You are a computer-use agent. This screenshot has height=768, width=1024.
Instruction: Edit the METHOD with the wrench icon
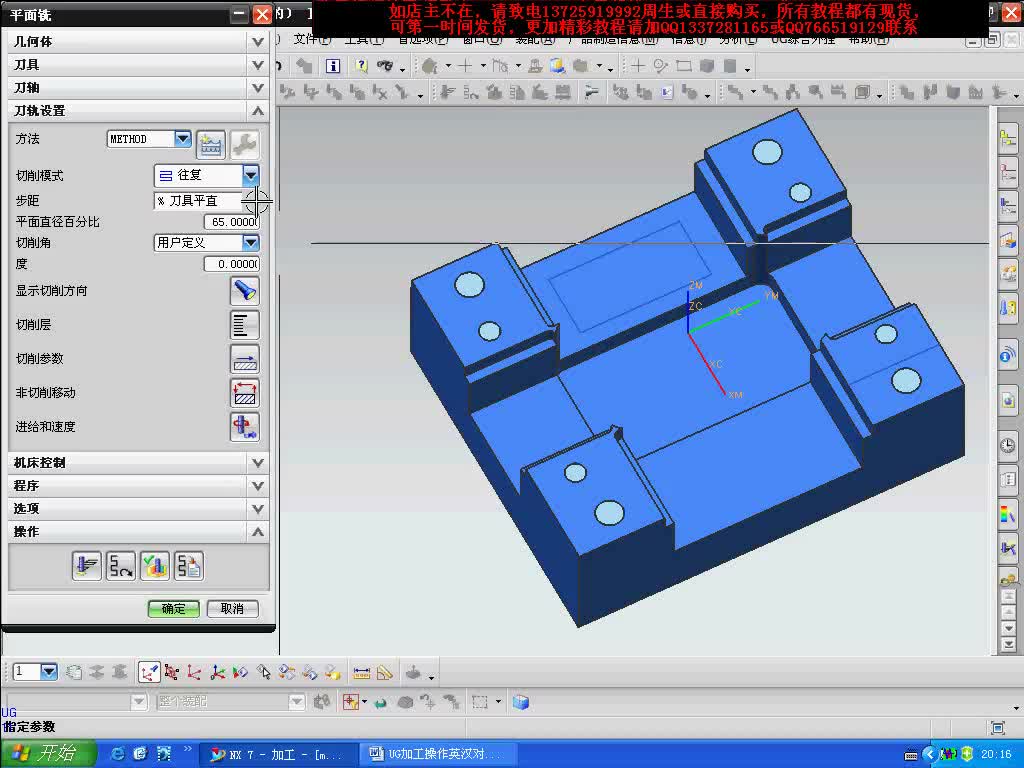[x=244, y=144]
